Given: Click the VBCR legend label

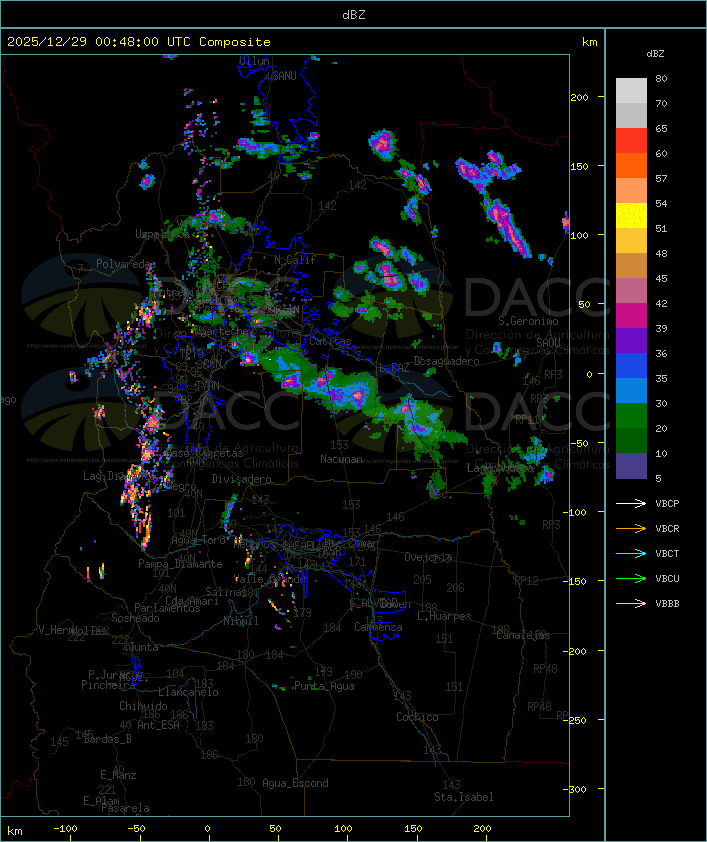Looking at the screenshot, I should click(667, 528).
